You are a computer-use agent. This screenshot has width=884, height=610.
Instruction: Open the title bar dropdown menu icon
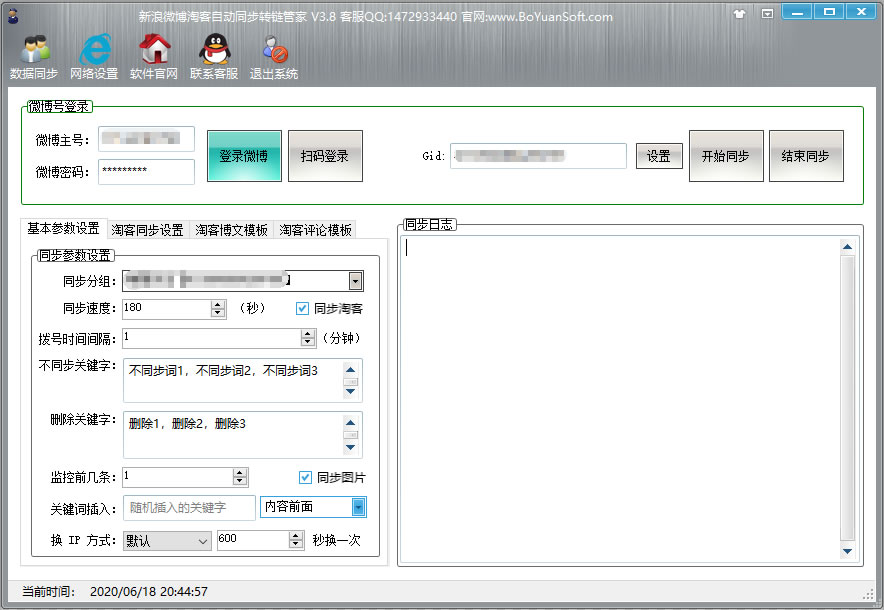[x=767, y=14]
